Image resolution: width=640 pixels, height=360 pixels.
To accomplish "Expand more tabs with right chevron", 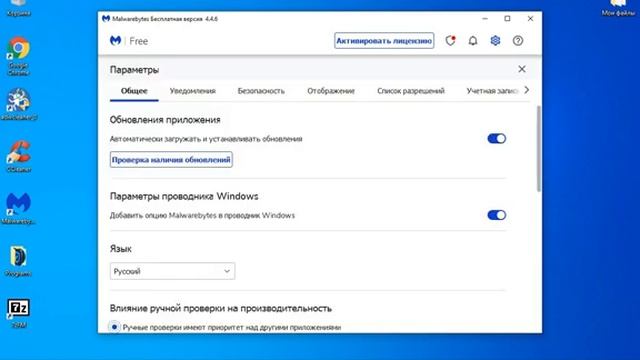I will point(527,90).
